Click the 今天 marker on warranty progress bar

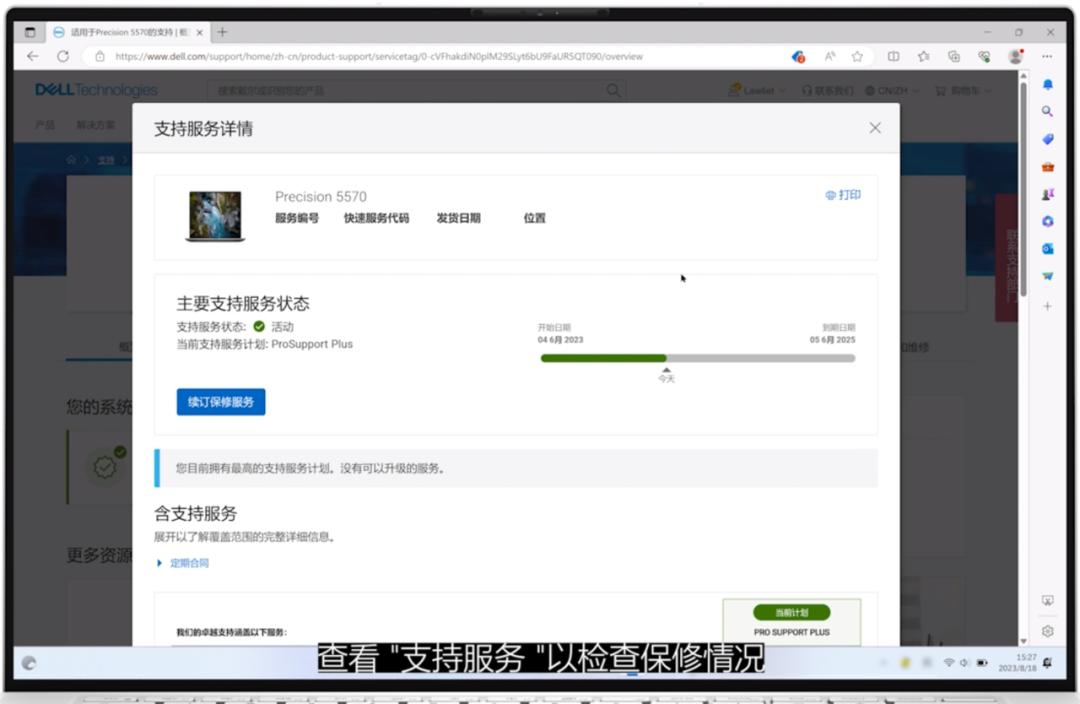coord(666,373)
